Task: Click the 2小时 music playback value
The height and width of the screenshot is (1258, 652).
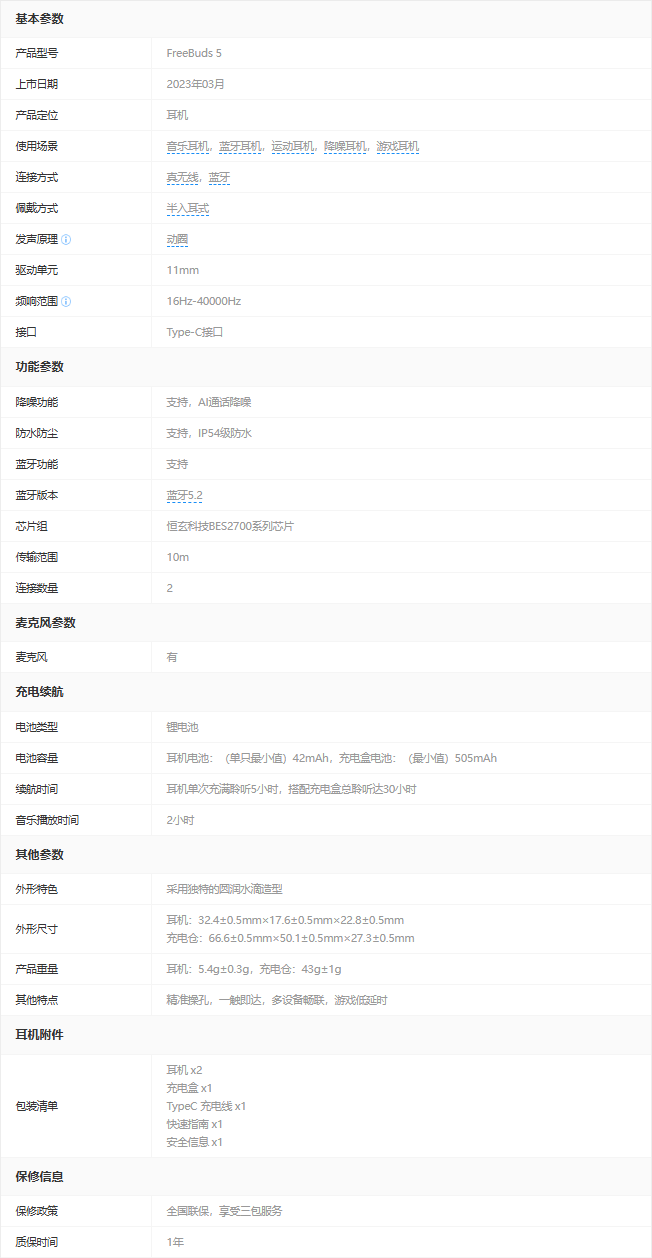Action: click(x=180, y=820)
